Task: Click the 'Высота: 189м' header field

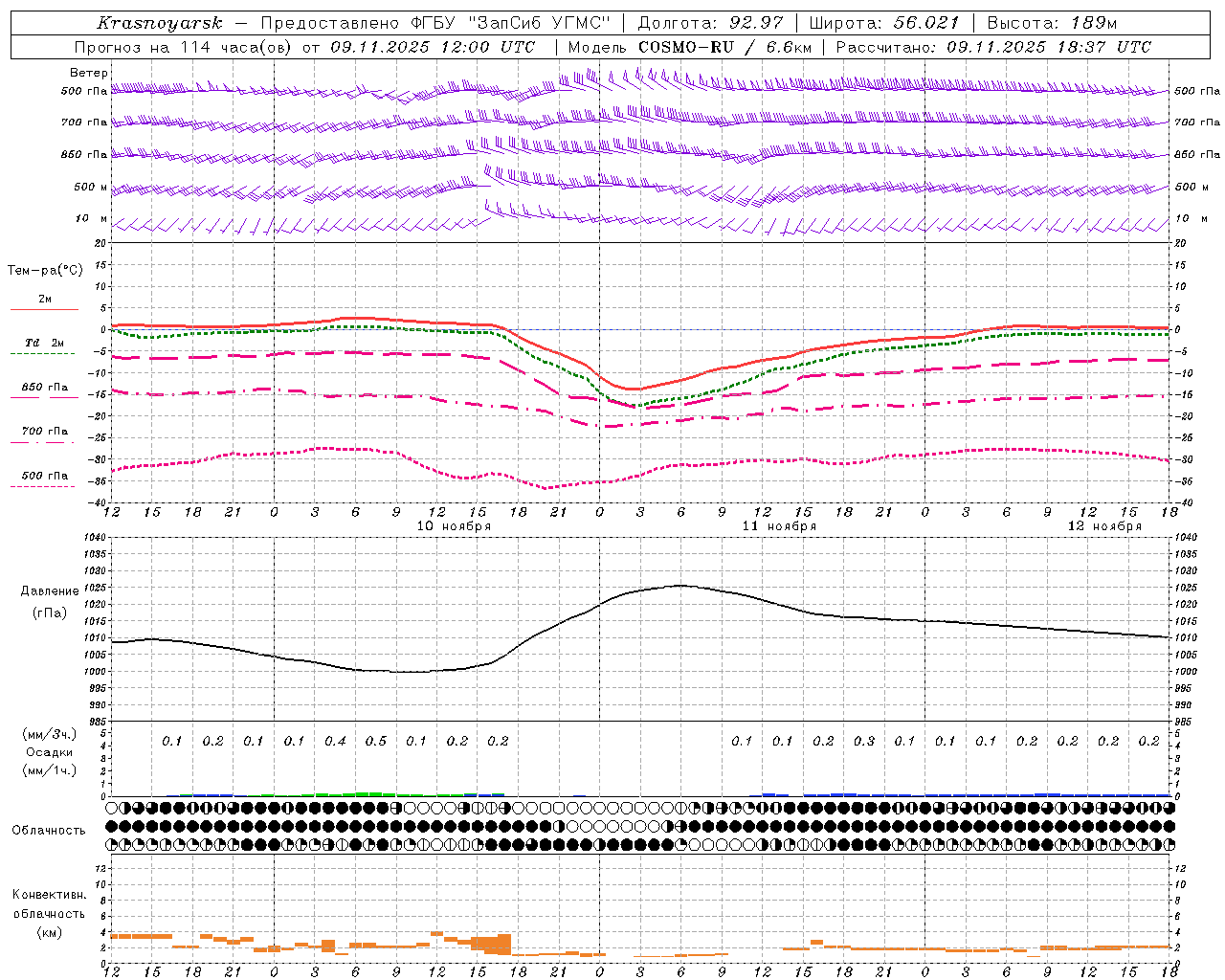Action: (1052, 23)
